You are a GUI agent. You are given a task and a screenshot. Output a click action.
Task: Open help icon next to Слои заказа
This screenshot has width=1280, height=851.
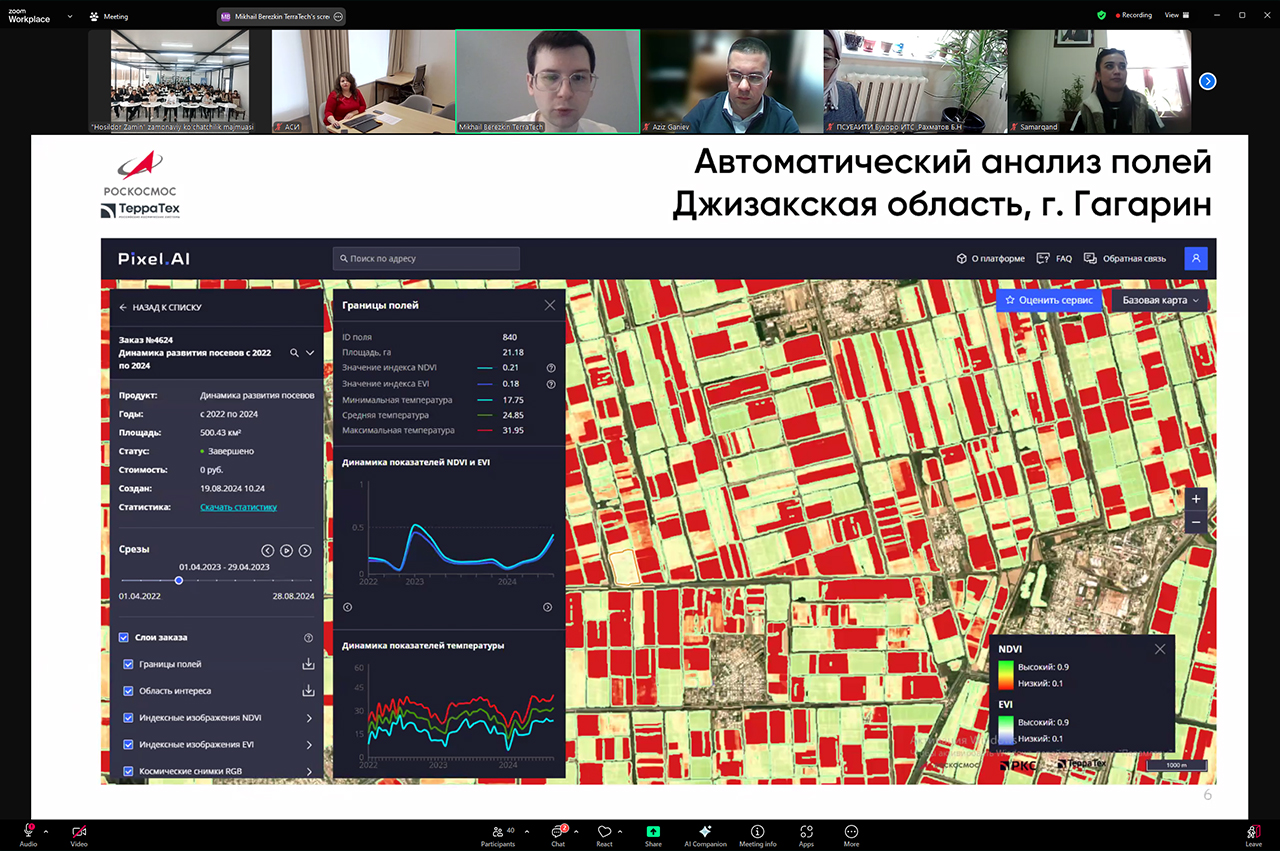click(x=308, y=637)
